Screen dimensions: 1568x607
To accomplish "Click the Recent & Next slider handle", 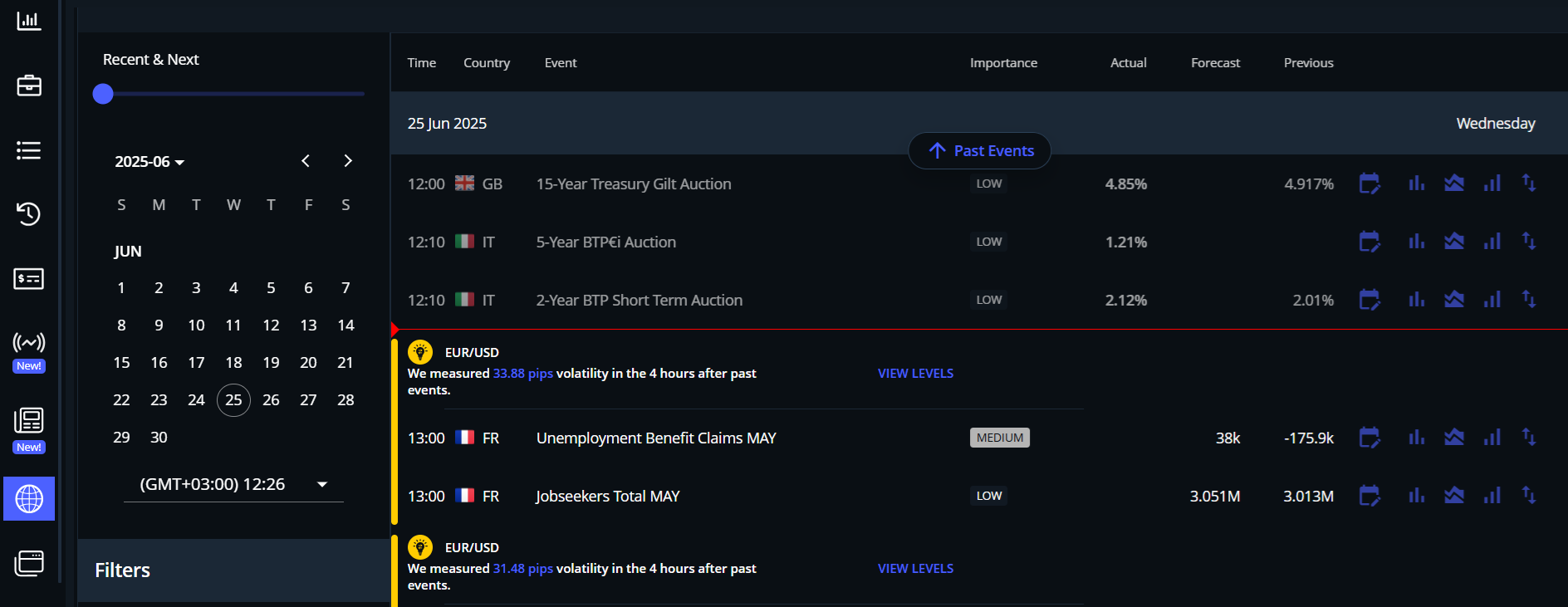I will tap(103, 94).
